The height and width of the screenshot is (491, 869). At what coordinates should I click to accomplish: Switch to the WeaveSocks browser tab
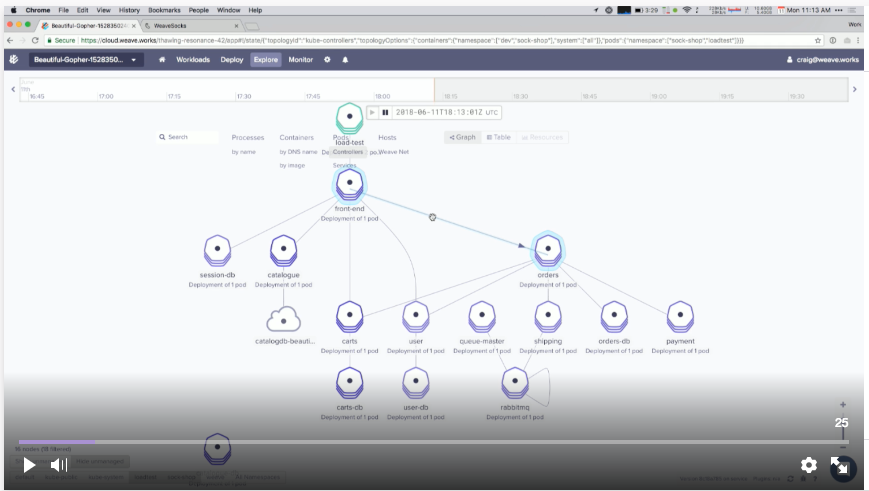click(191, 25)
